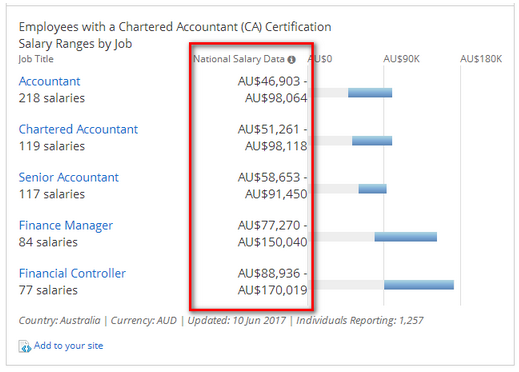
Task: Click the Chartered Accountant salary range bar
Action: point(372,141)
